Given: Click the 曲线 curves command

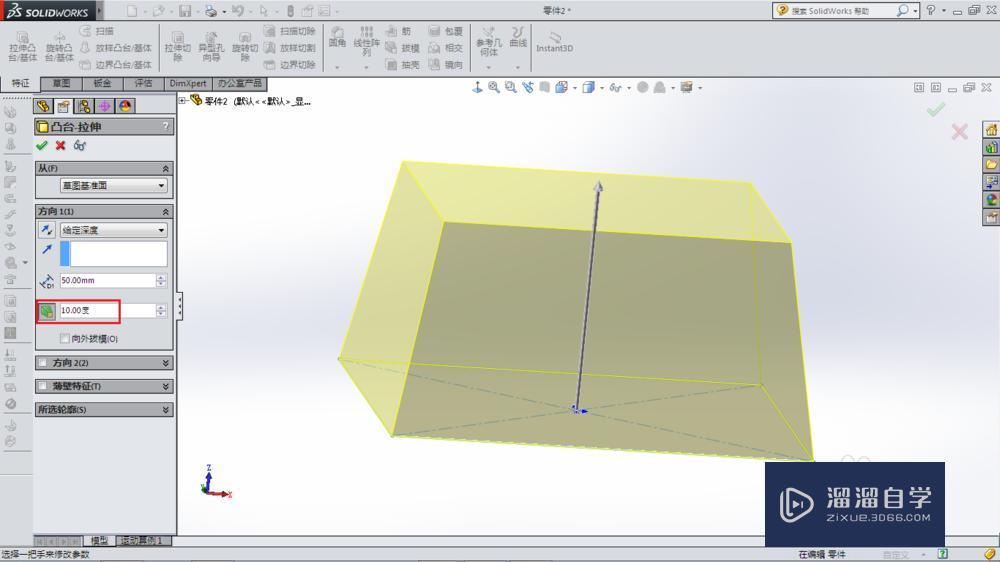Looking at the screenshot, I should tap(518, 37).
